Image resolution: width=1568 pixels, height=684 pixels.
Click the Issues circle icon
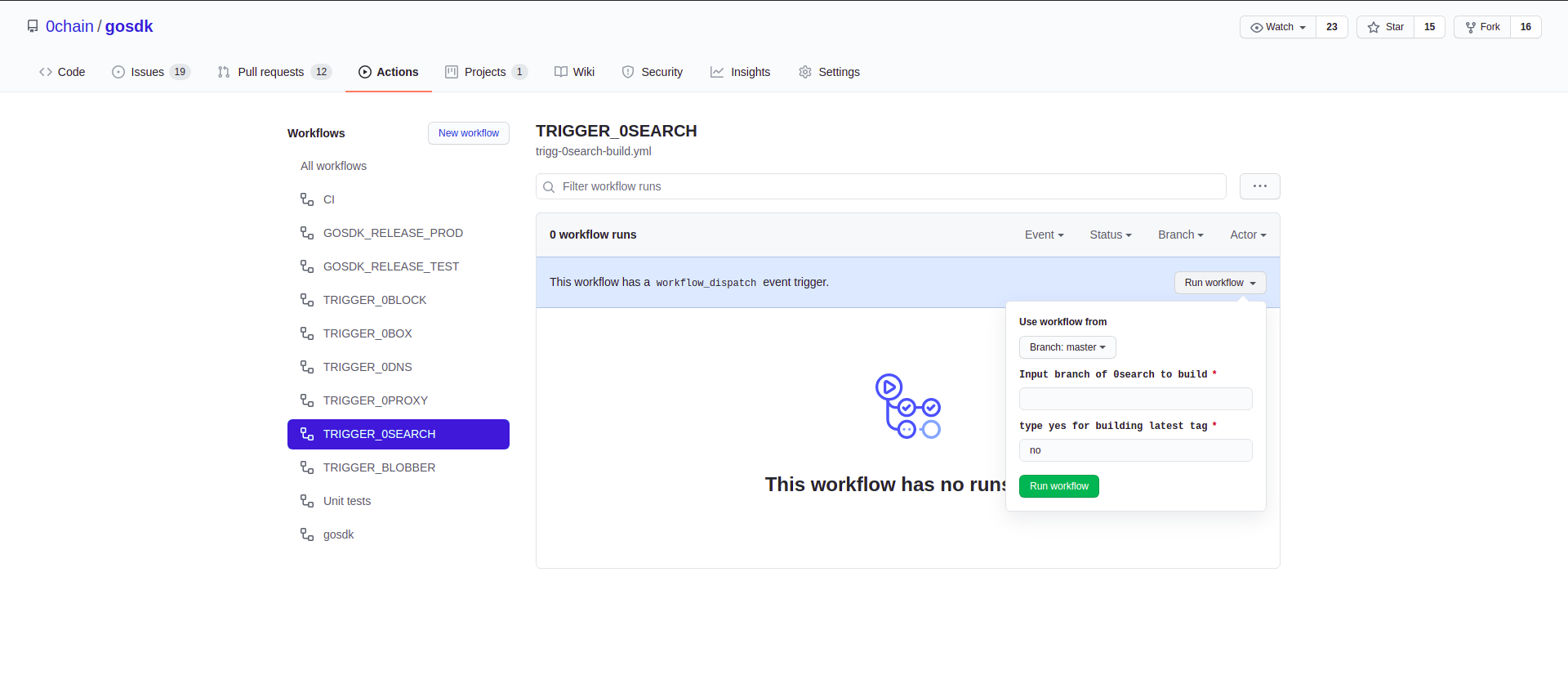pyautogui.click(x=118, y=72)
